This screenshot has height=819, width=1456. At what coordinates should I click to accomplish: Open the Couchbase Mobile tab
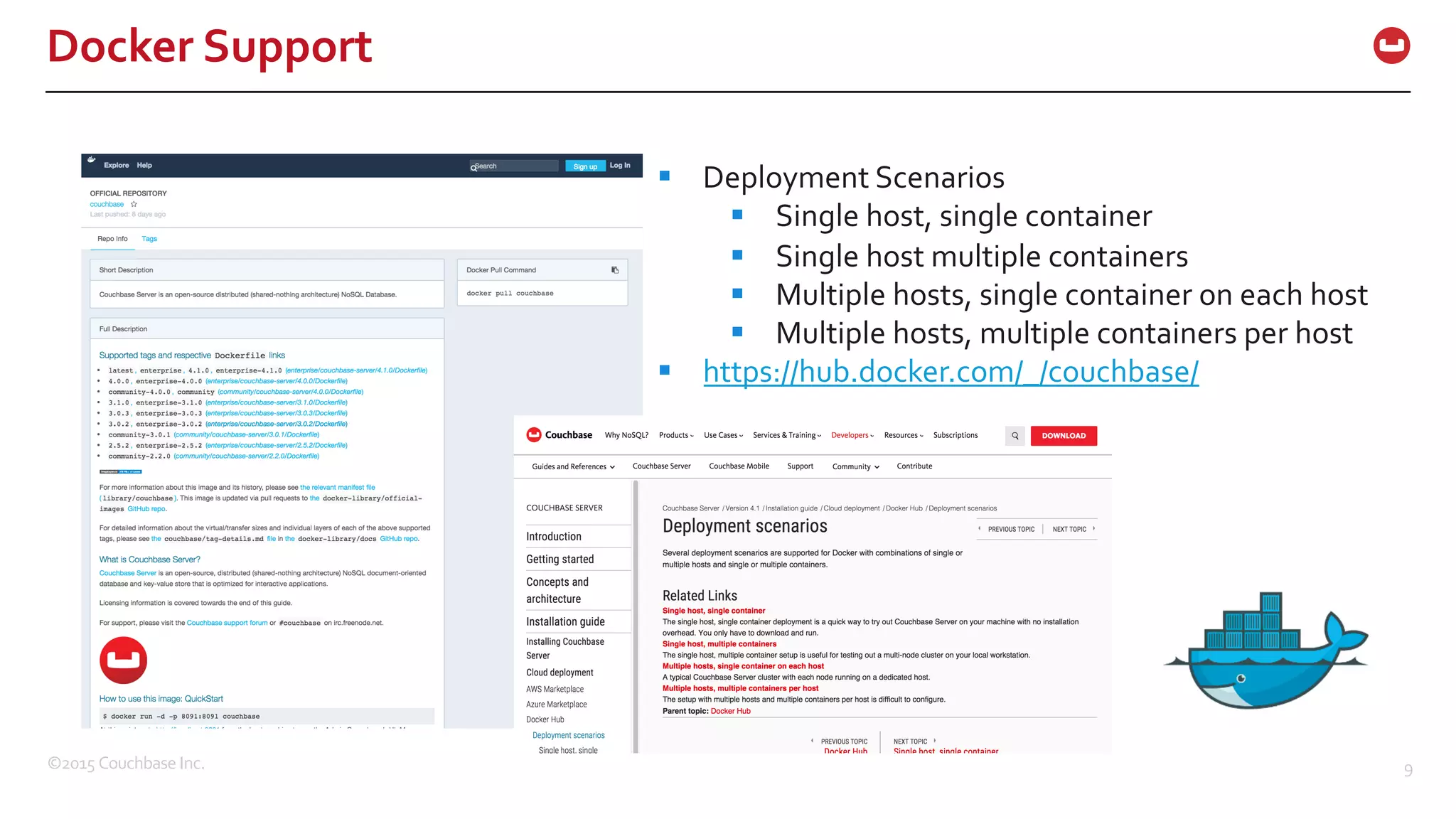coord(739,466)
